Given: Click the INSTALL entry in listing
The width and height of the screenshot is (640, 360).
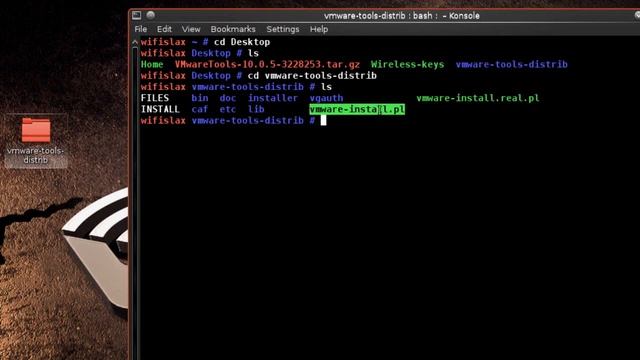Looking at the screenshot, I should click(160, 109).
